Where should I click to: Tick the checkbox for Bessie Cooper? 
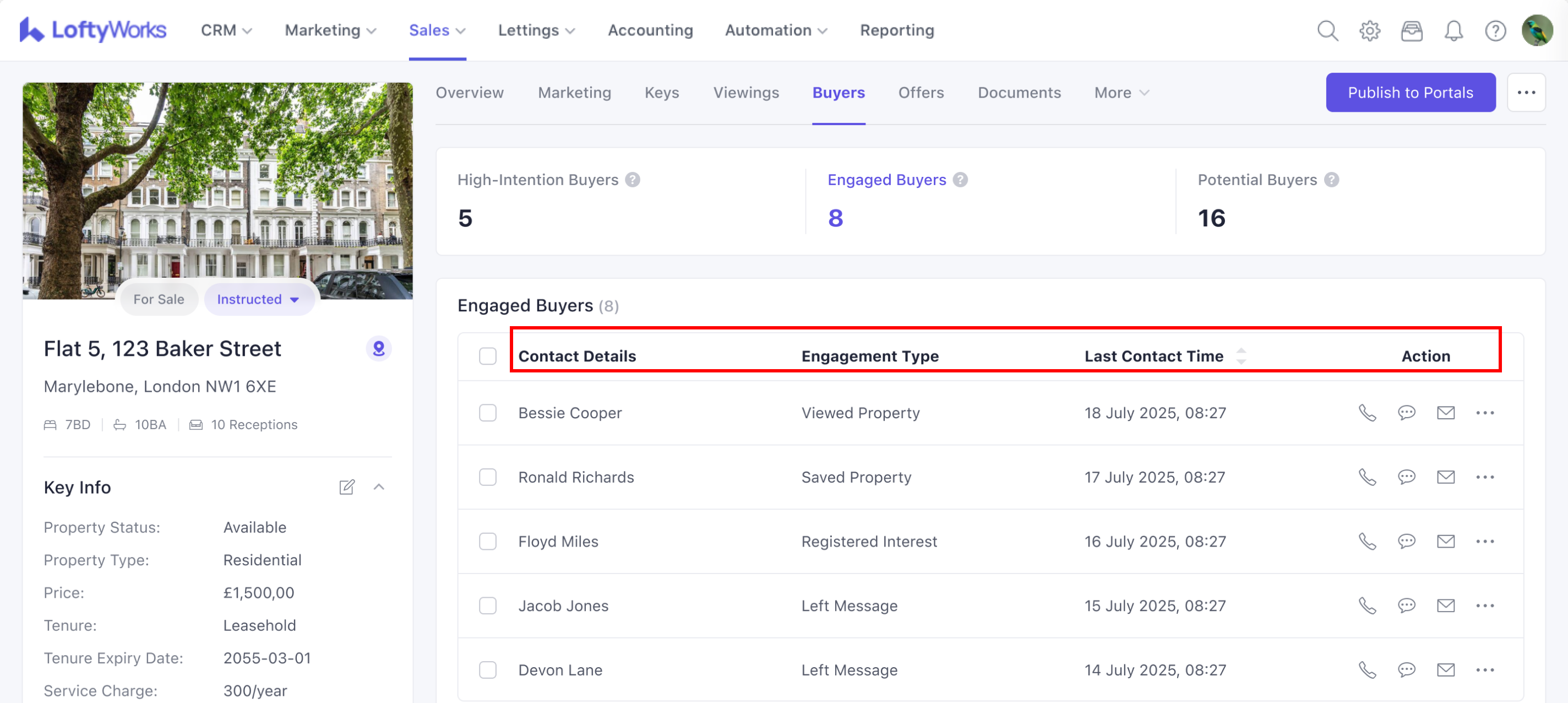[488, 413]
